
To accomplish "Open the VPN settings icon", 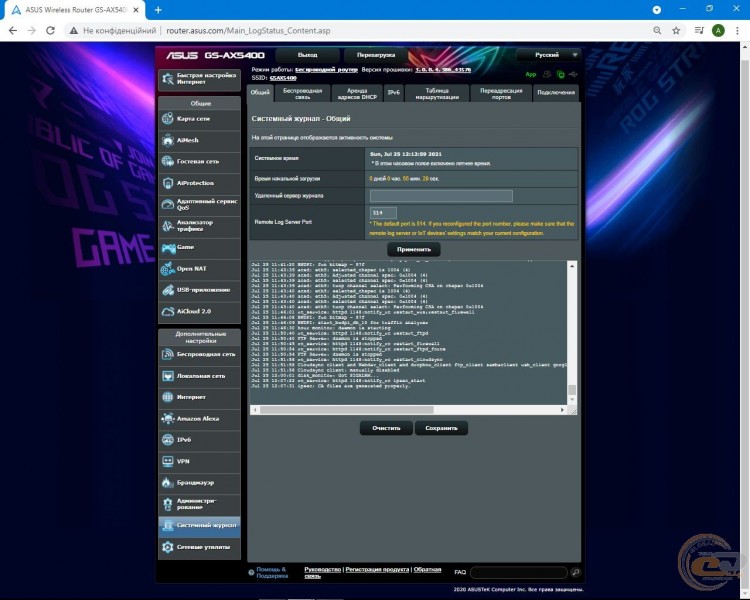I will 167,461.
